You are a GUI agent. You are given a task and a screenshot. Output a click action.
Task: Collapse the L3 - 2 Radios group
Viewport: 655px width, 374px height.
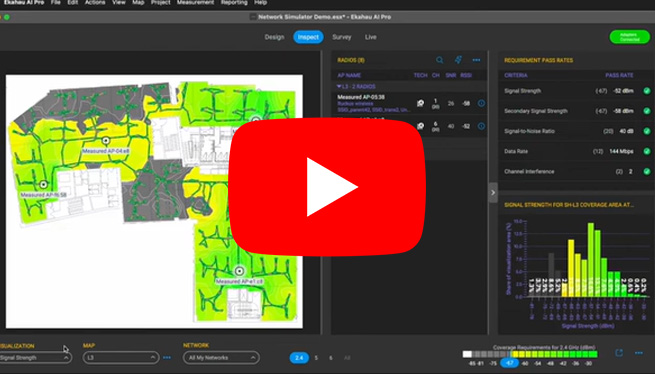(339, 87)
